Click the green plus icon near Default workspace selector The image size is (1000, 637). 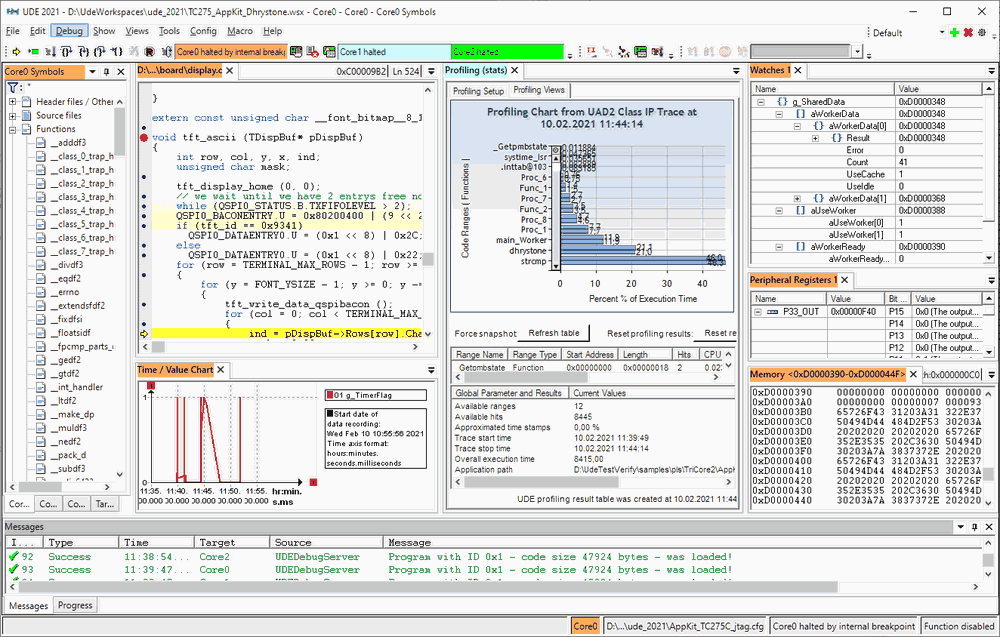point(954,31)
